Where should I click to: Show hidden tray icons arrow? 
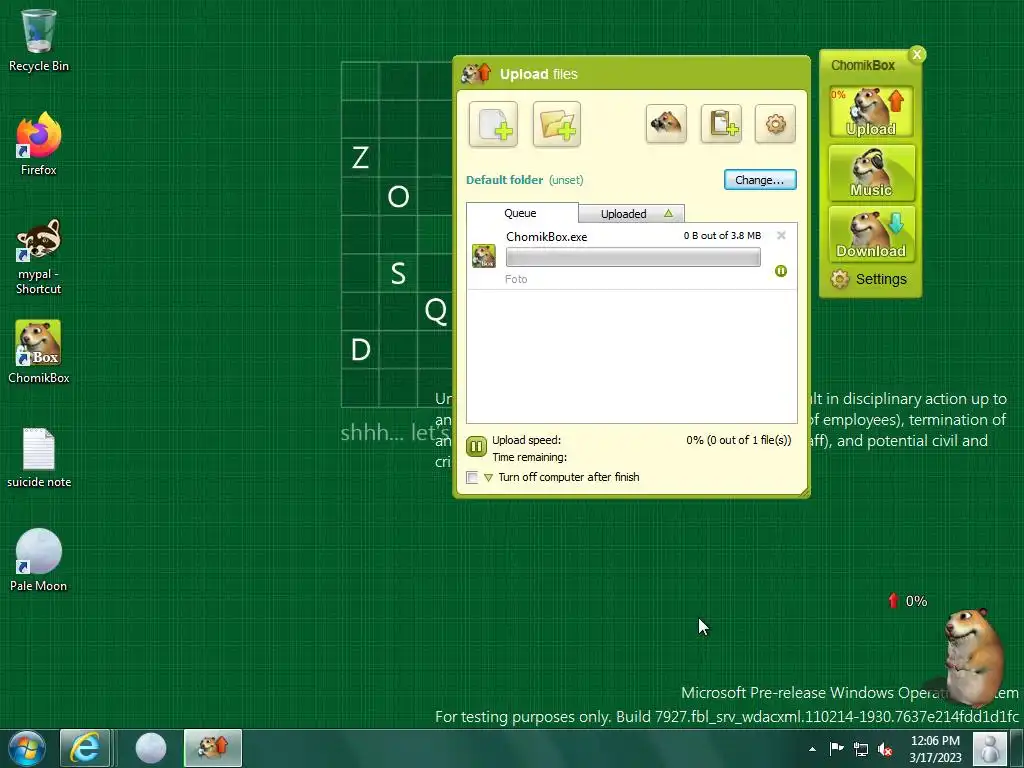point(812,749)
